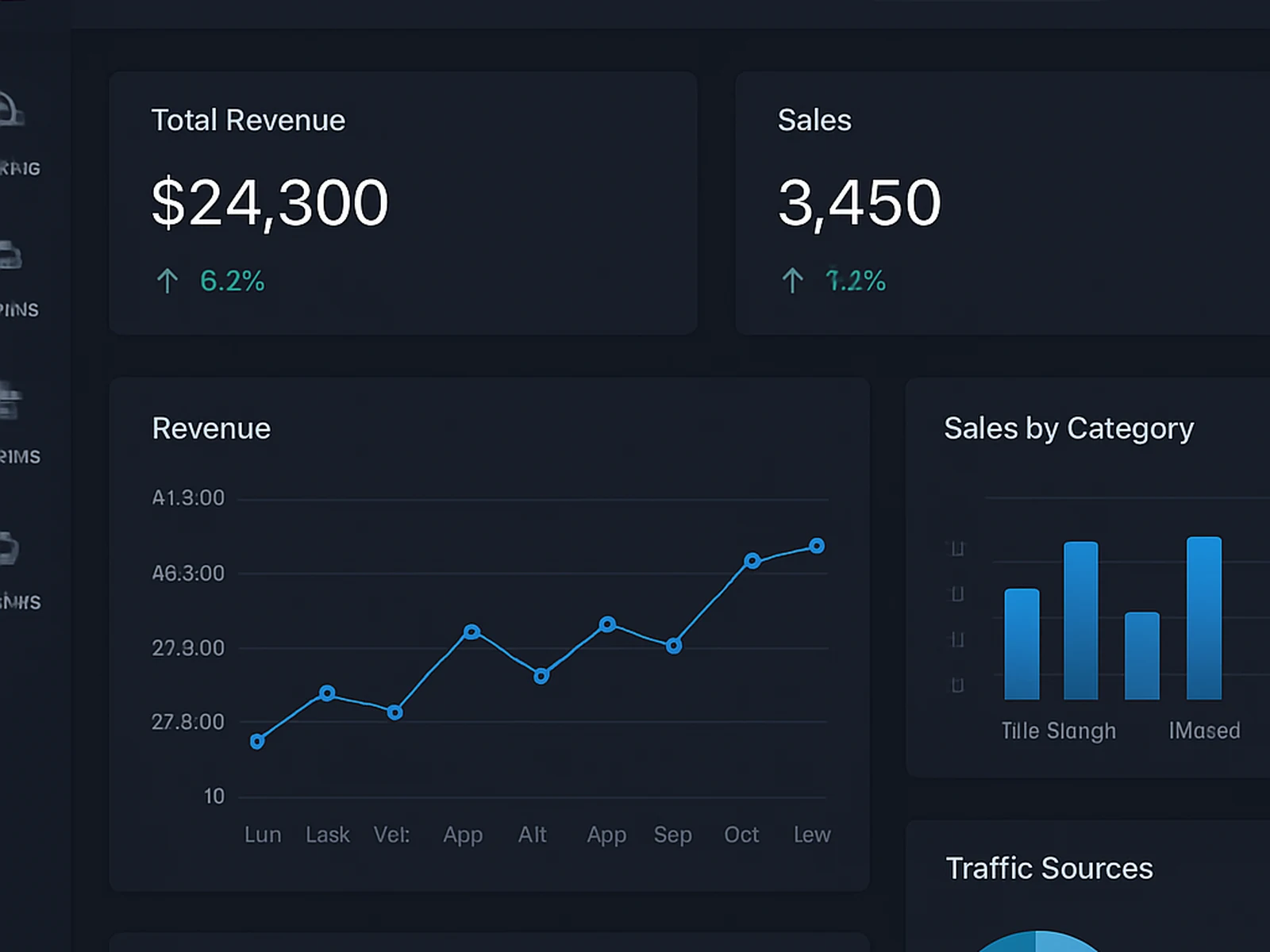1270x952 pixels.
Task: Click the Tille Slangh category label
Action: pyautogui.click(x=1058, y=731)
